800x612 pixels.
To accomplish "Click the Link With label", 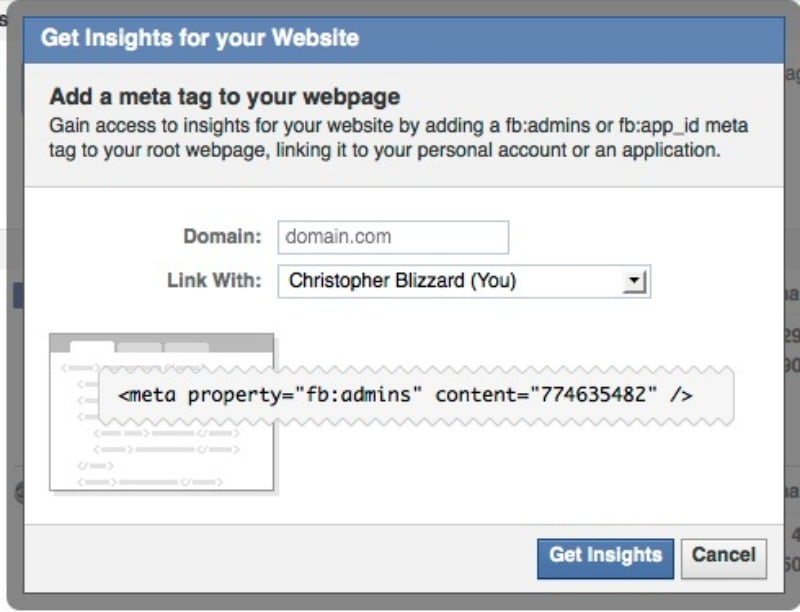I will tap(217, 281).
